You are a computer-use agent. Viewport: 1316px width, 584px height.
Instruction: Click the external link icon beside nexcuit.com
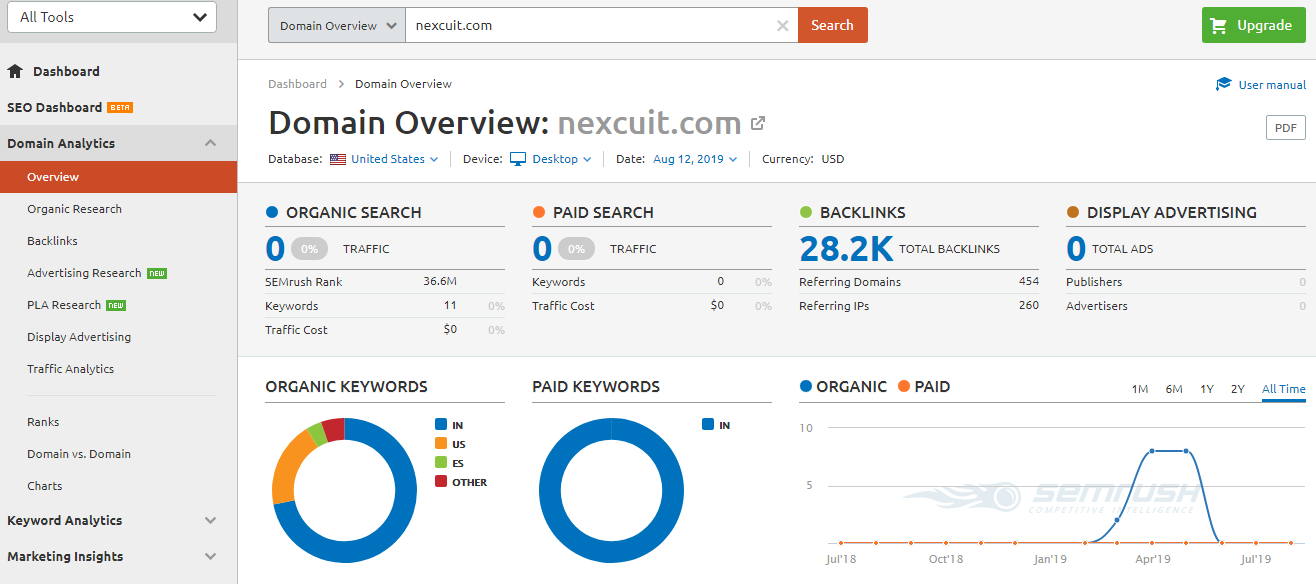[x=758, y=123]
